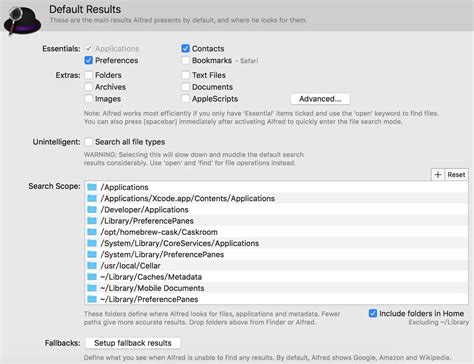
Task: Click folder icon for ~/Library/Mobile Documents
Action: (92, 288)
